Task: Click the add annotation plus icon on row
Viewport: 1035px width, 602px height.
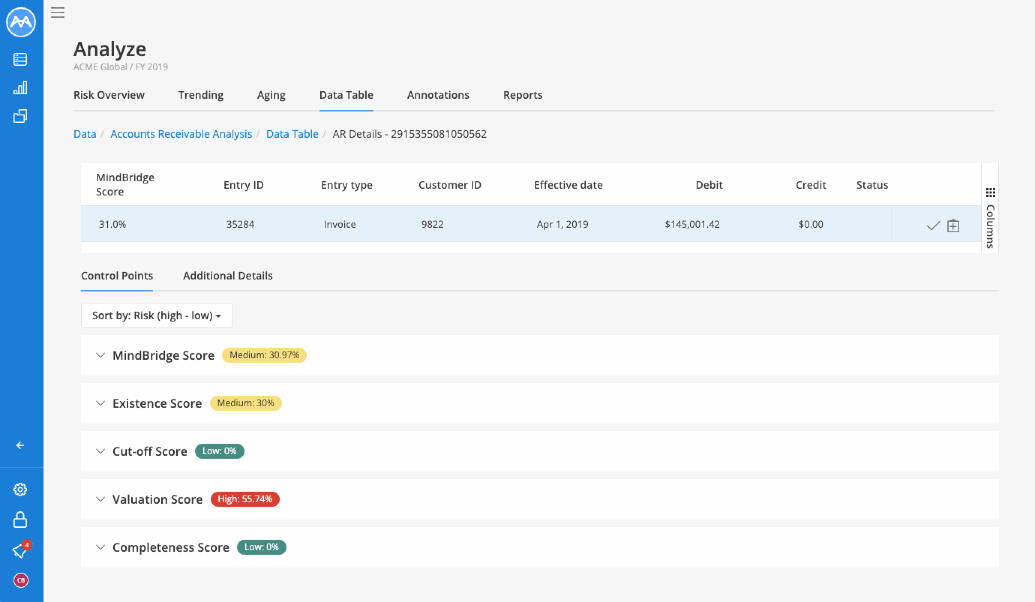Action: coord(953,226)
